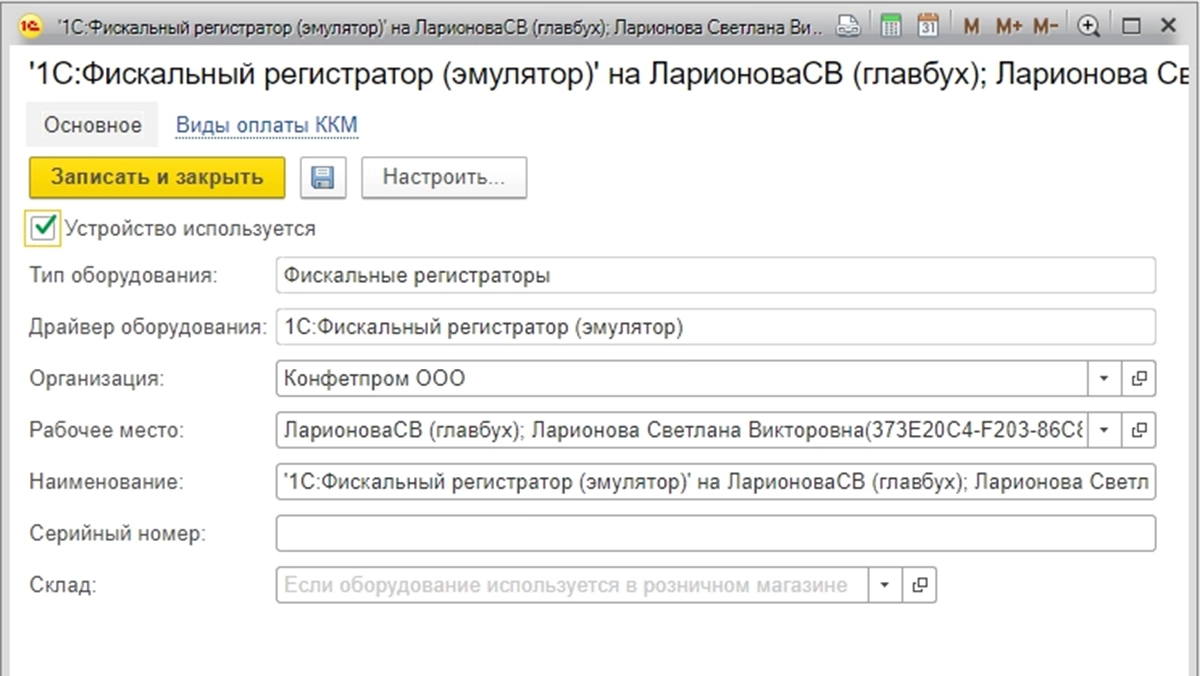Click the Наименование input field
The width and height of the screenshot is (1200, 676).
(x=716, y=482)
